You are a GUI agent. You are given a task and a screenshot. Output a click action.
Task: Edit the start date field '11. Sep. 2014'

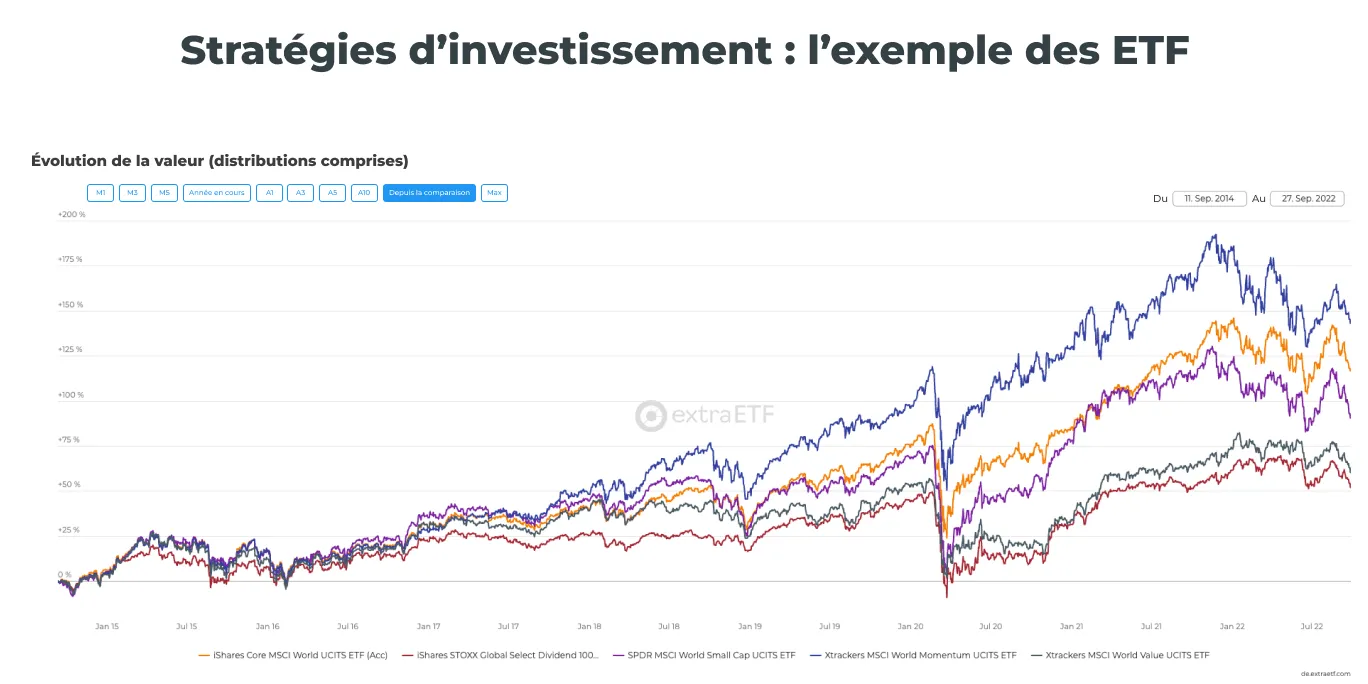click(1209, 198)
